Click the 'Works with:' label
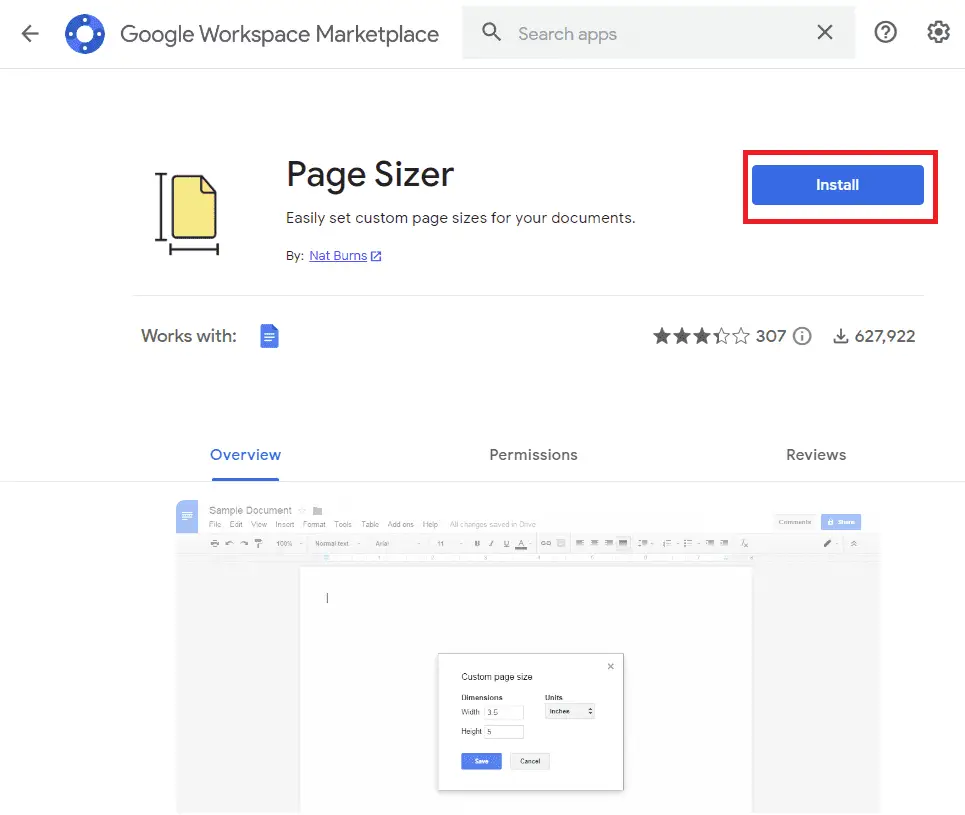This screenshot has height=815, width=965. point(188,336)
